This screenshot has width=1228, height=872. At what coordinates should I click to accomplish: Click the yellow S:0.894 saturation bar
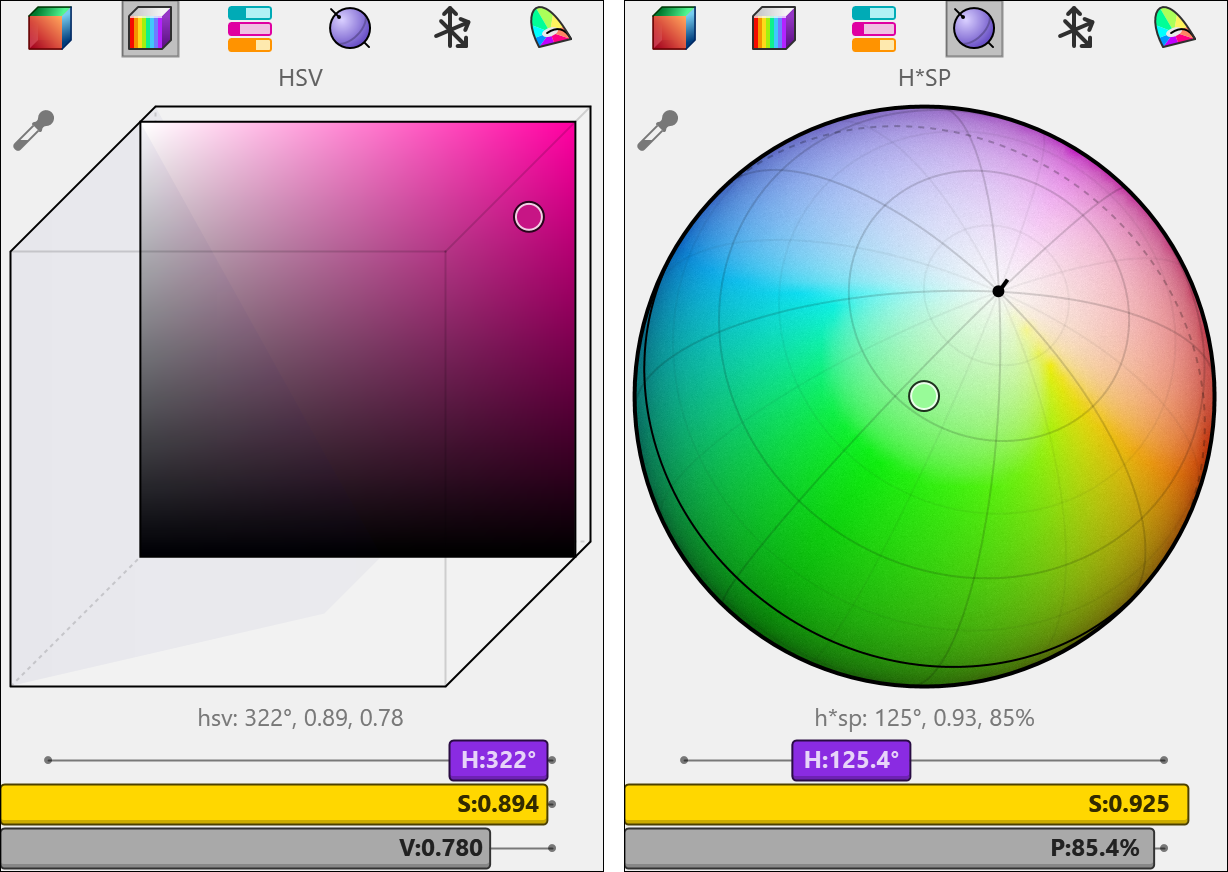click(x=274, y=804)
